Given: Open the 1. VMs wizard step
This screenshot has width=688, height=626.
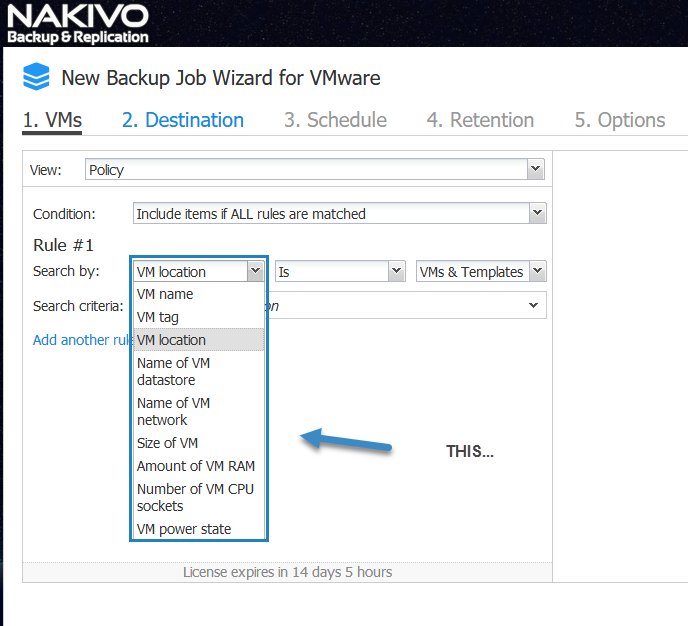Looking at the screenshot, I should (52, 120).
